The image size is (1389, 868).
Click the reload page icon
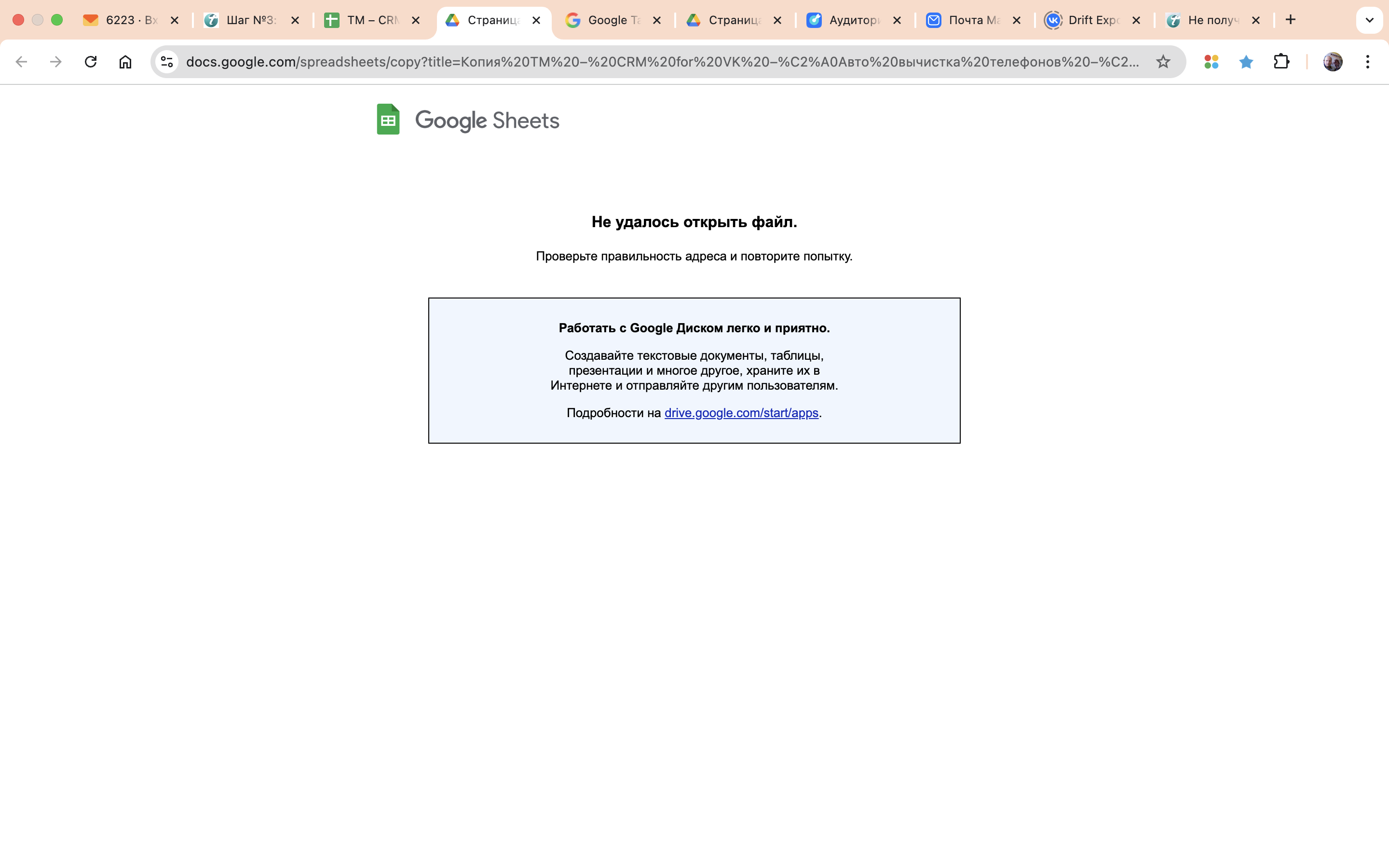91,61
